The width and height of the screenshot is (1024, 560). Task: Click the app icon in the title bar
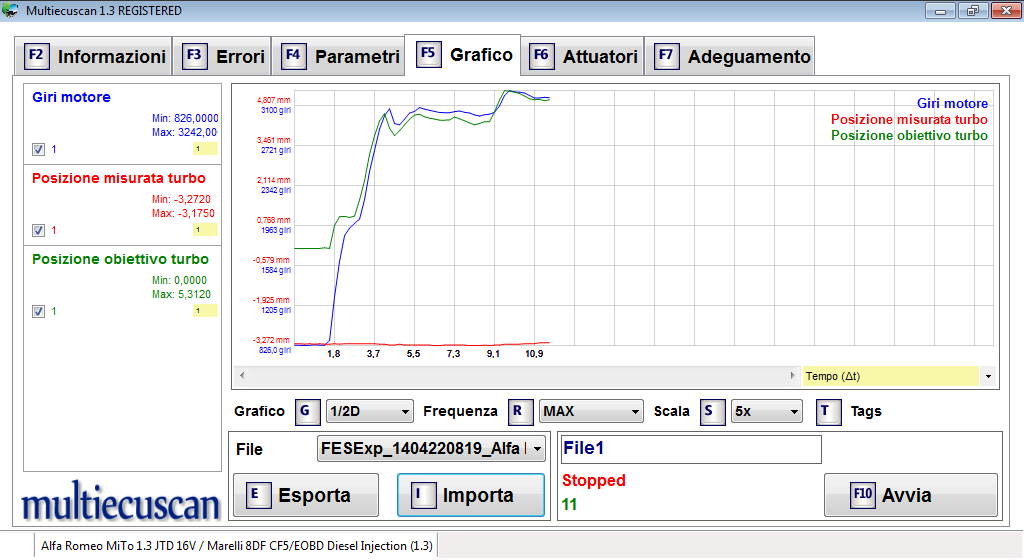(11, 10)
